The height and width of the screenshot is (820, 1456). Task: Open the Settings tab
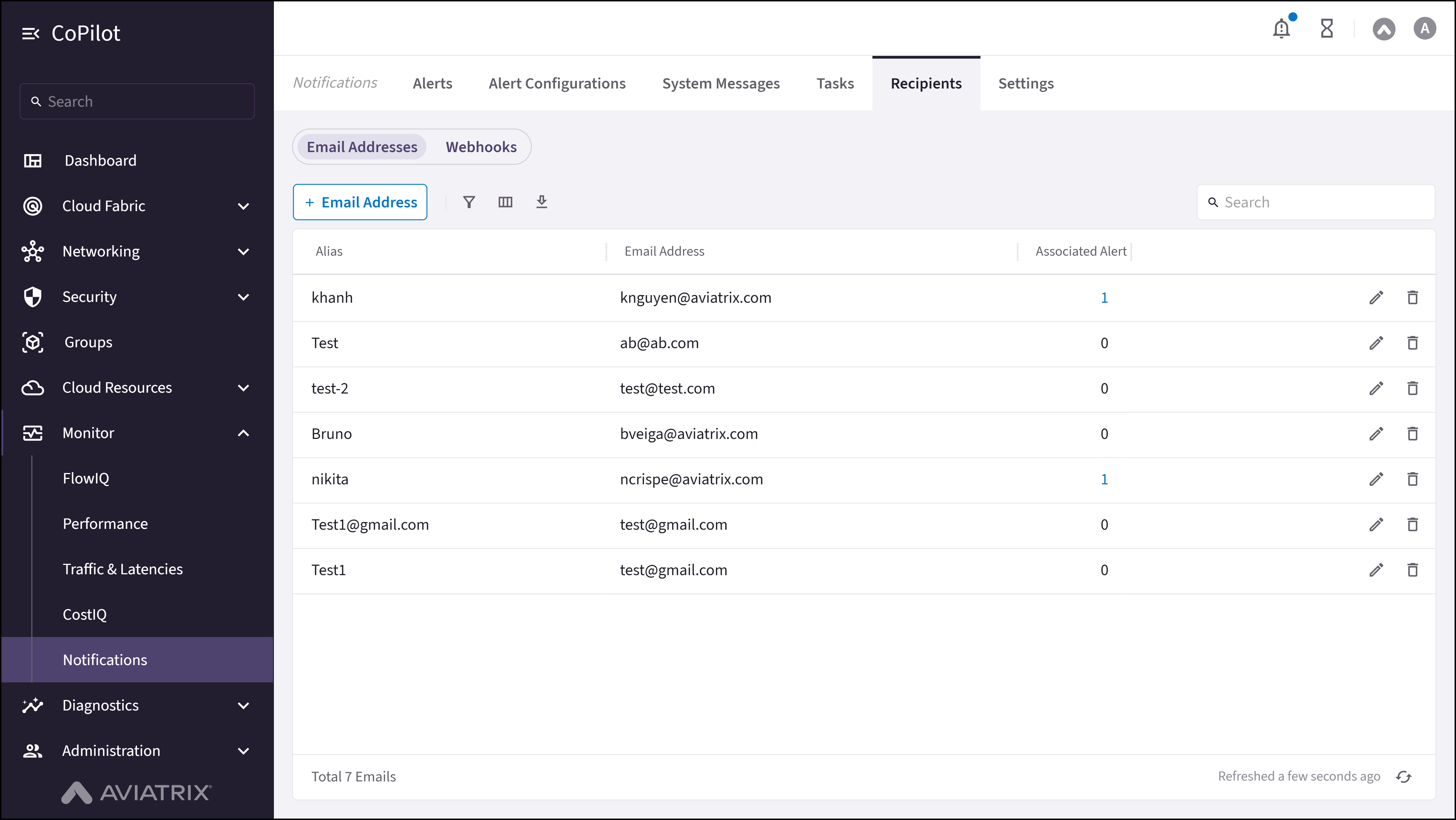click(x=1026, y=84)
